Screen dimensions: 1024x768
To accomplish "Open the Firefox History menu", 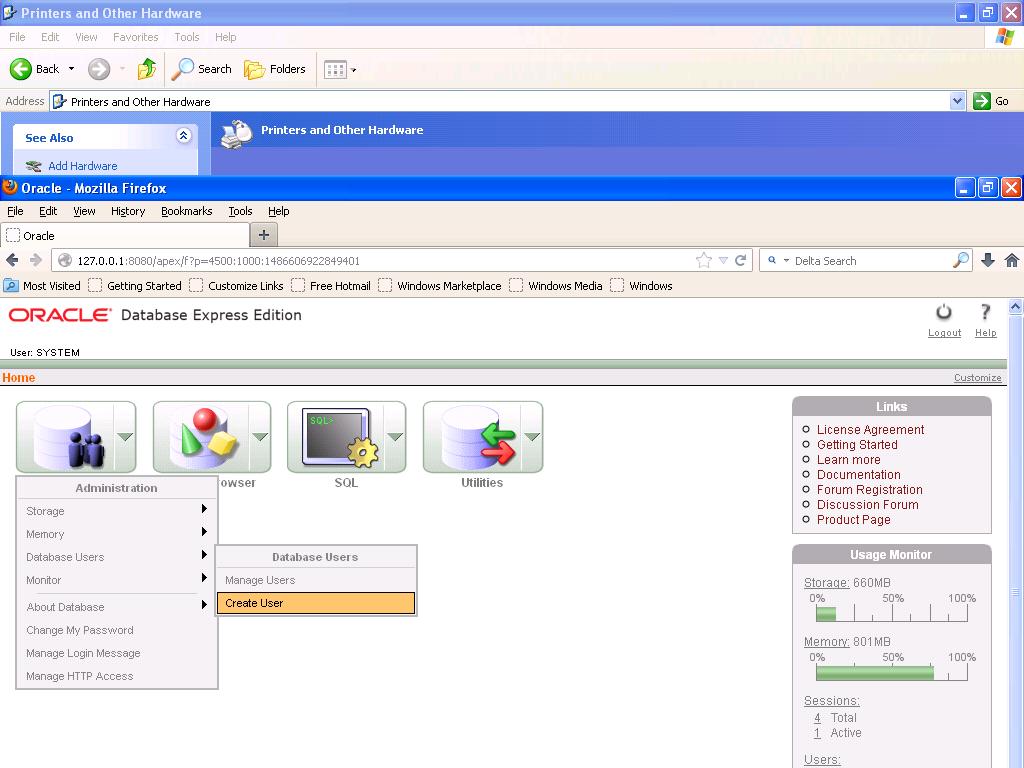I will coord(128,211).
